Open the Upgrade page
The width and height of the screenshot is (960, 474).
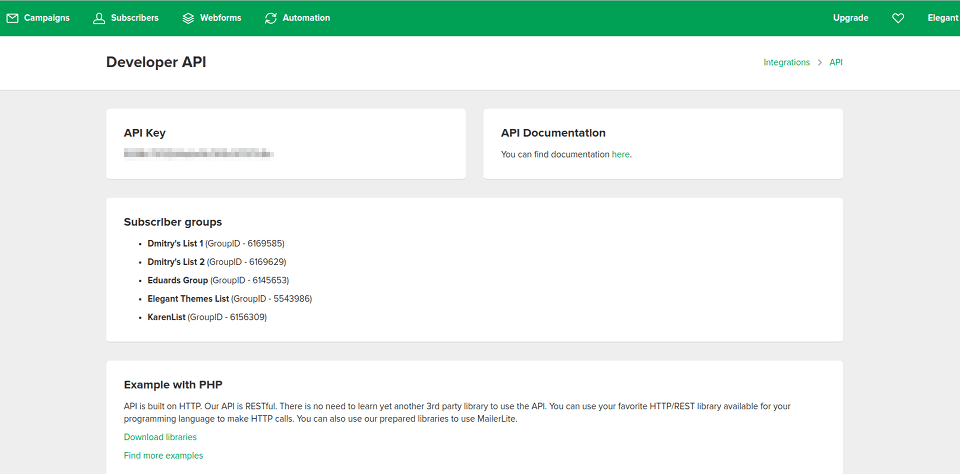click(850, 18)
